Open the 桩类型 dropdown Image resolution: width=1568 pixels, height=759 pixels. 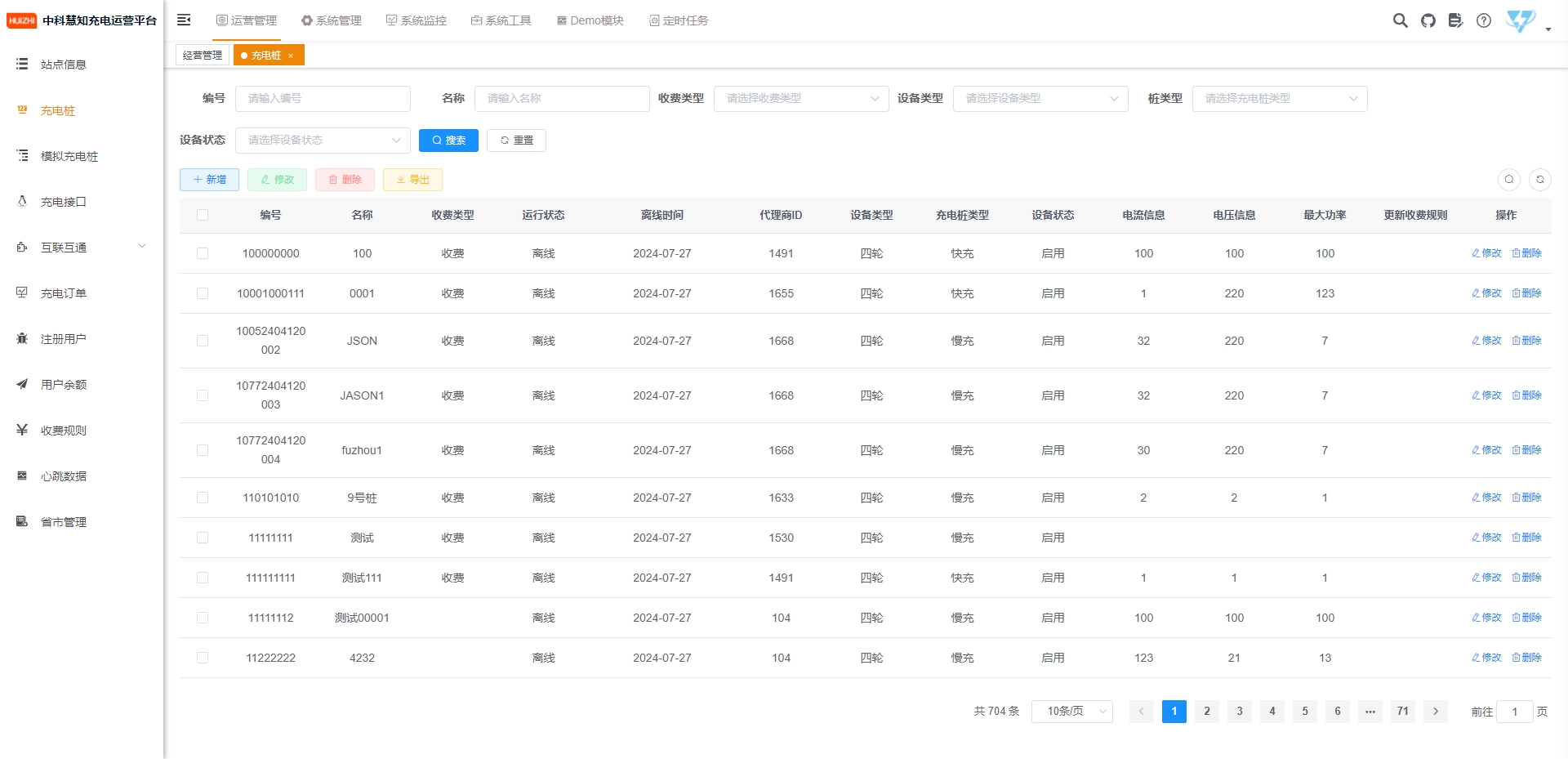pyautogui.click(x=1280, y=99)
